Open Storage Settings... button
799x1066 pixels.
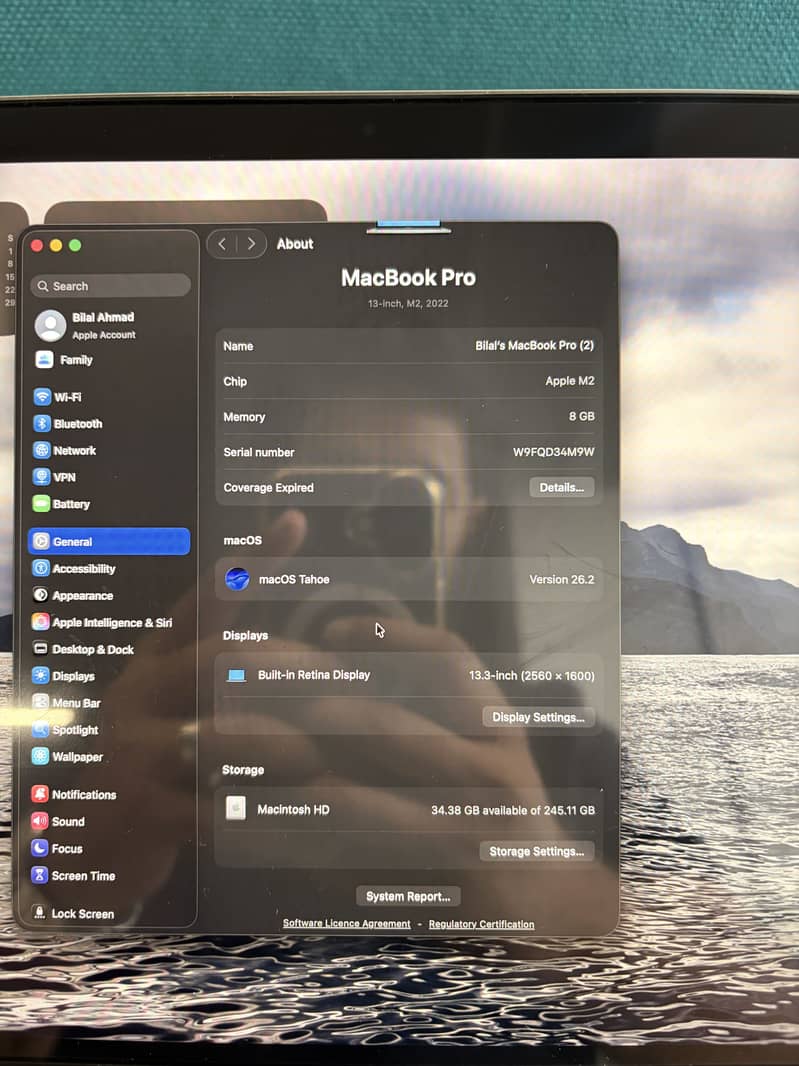pyautogui.click(x=537, y=851)
